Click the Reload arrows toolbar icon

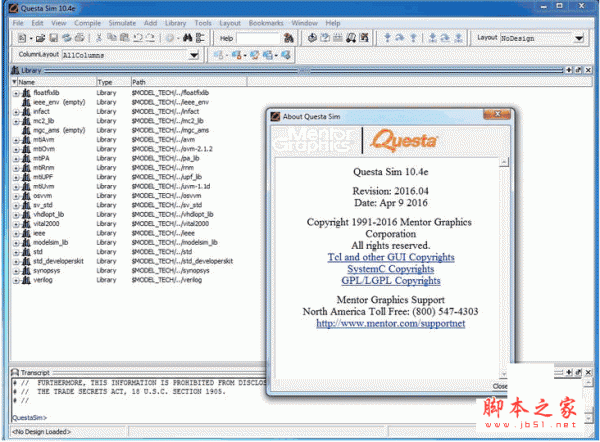click(67, 38)
